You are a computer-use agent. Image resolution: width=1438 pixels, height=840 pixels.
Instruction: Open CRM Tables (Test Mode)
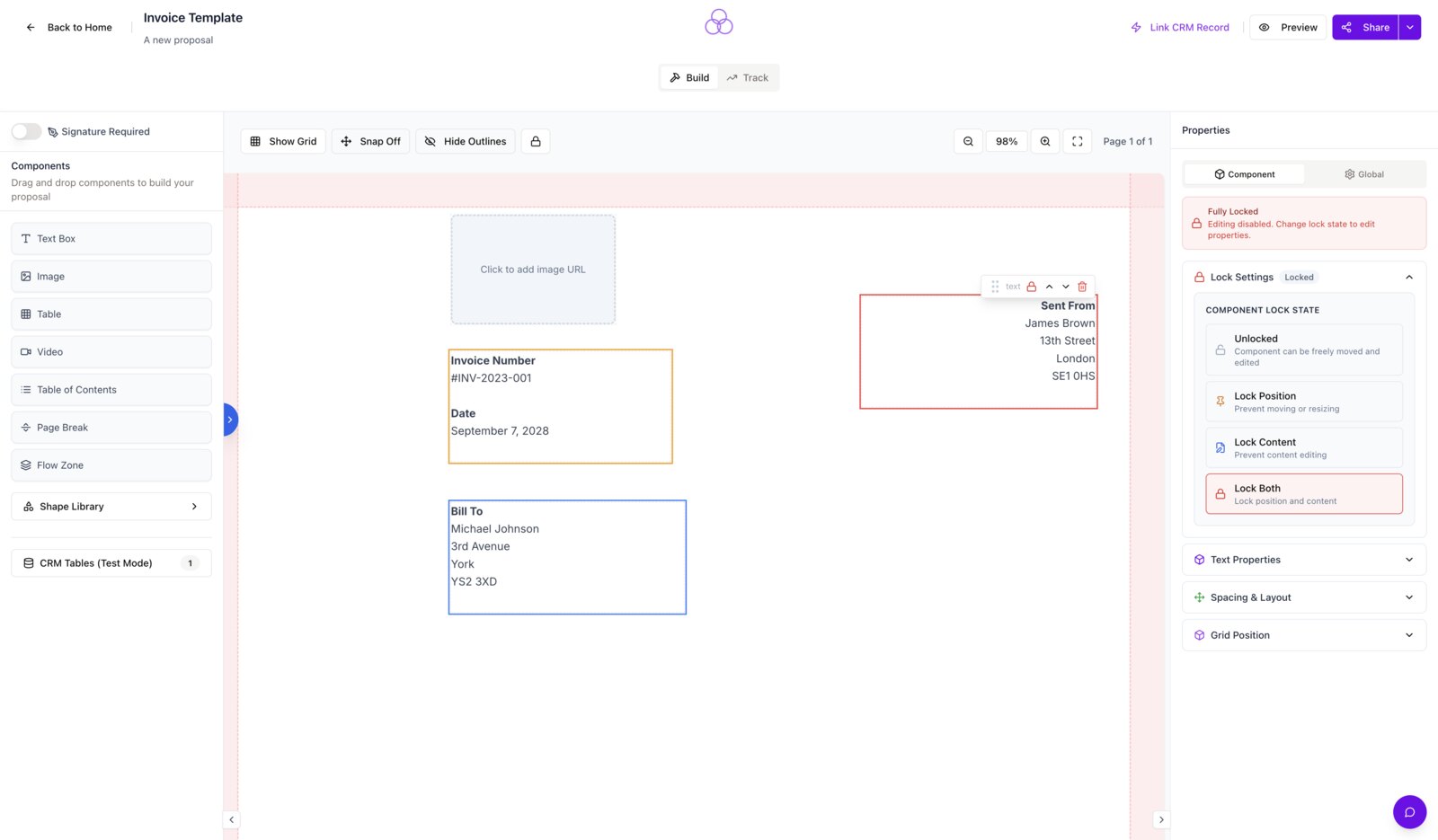111,563
